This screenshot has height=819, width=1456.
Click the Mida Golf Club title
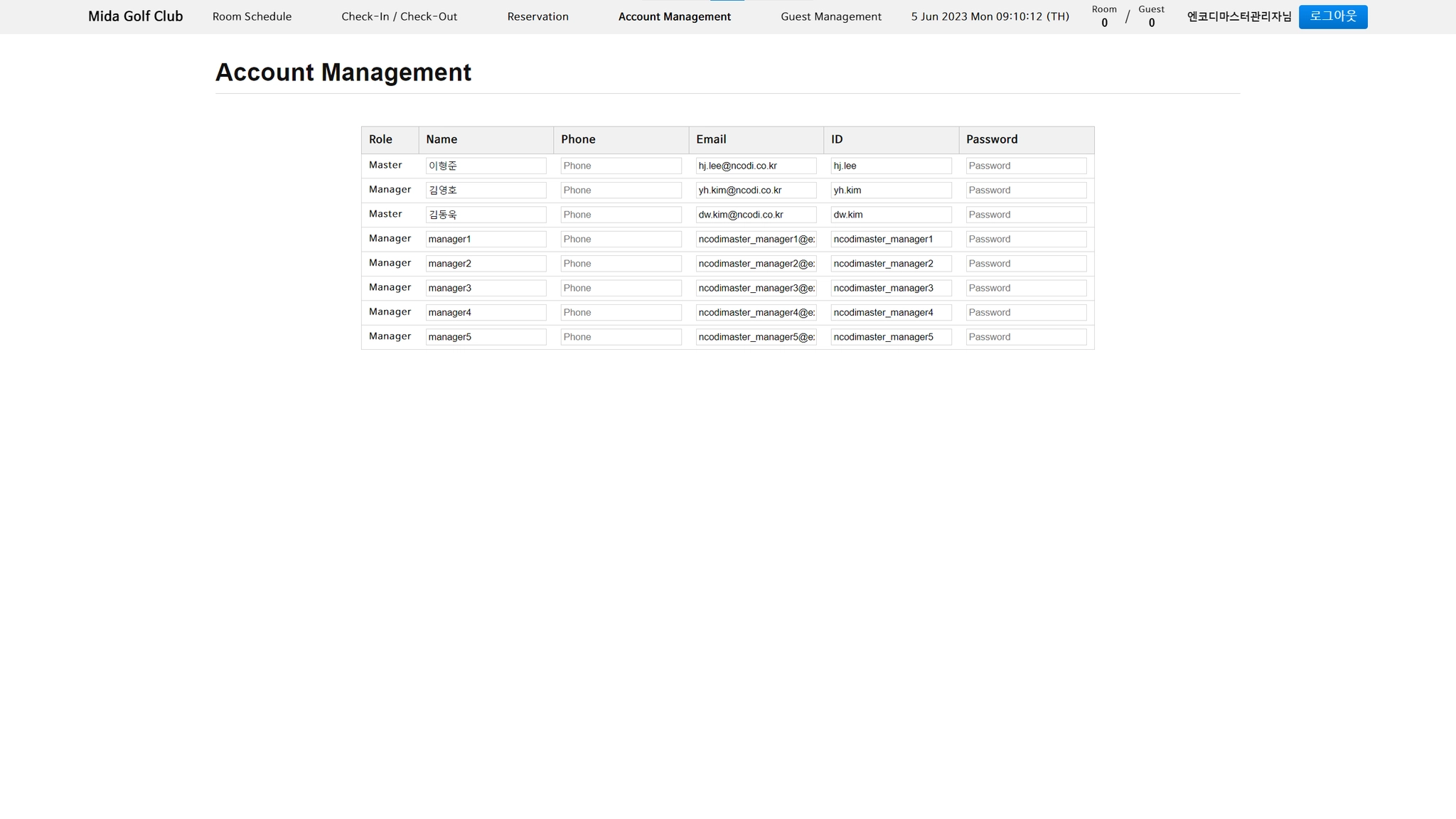pos(135,16)
